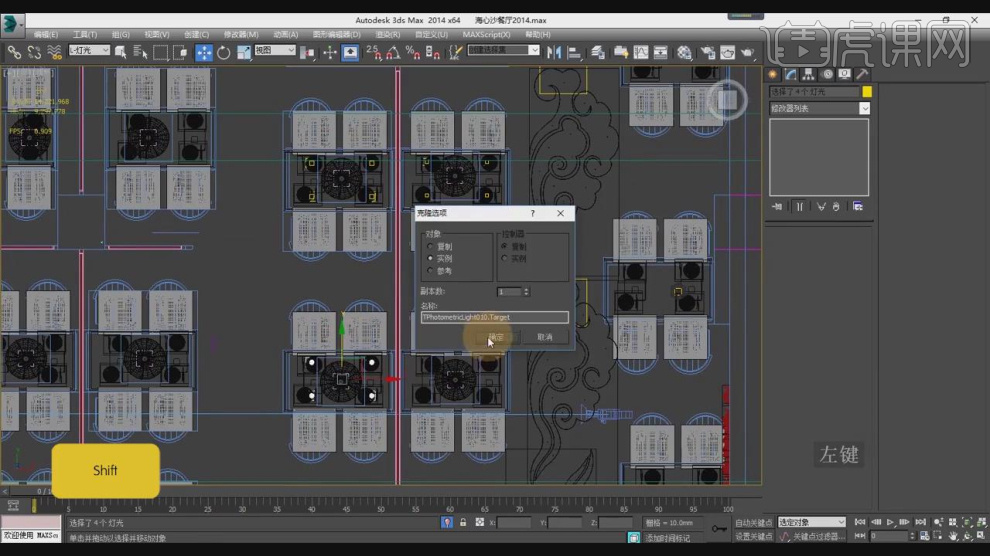990x556 pixels.
Task: Open the 选定对象 key filter dropdown
Action: [811, 523]
